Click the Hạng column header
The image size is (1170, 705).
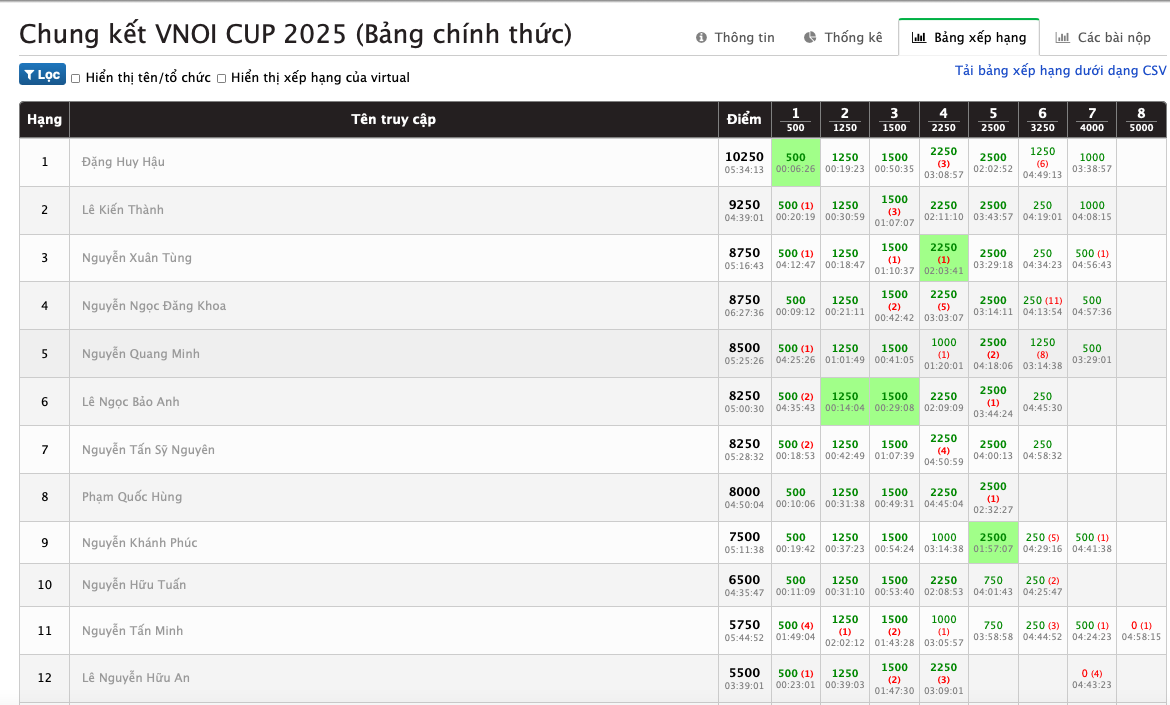44,119
